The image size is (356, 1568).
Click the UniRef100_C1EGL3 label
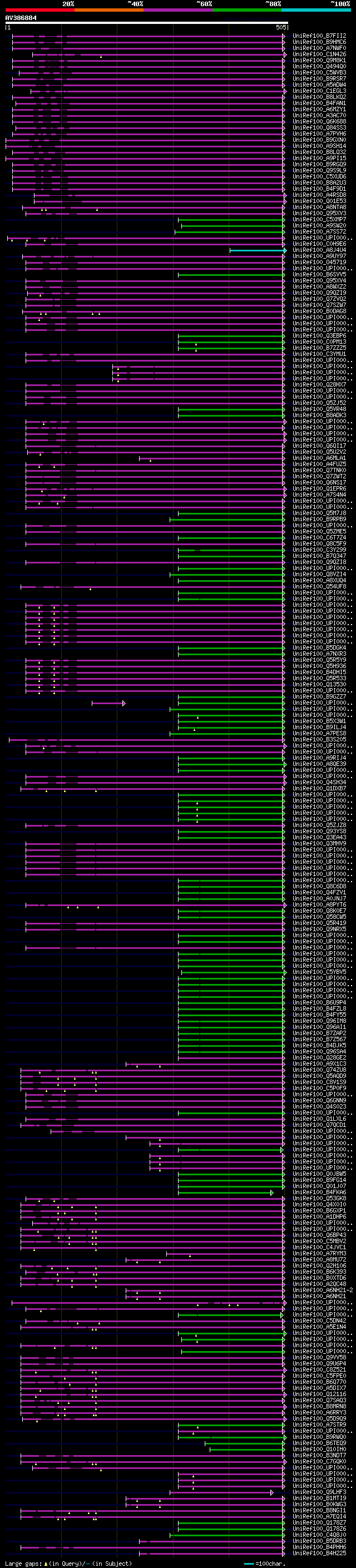click(x=319, y=91)
